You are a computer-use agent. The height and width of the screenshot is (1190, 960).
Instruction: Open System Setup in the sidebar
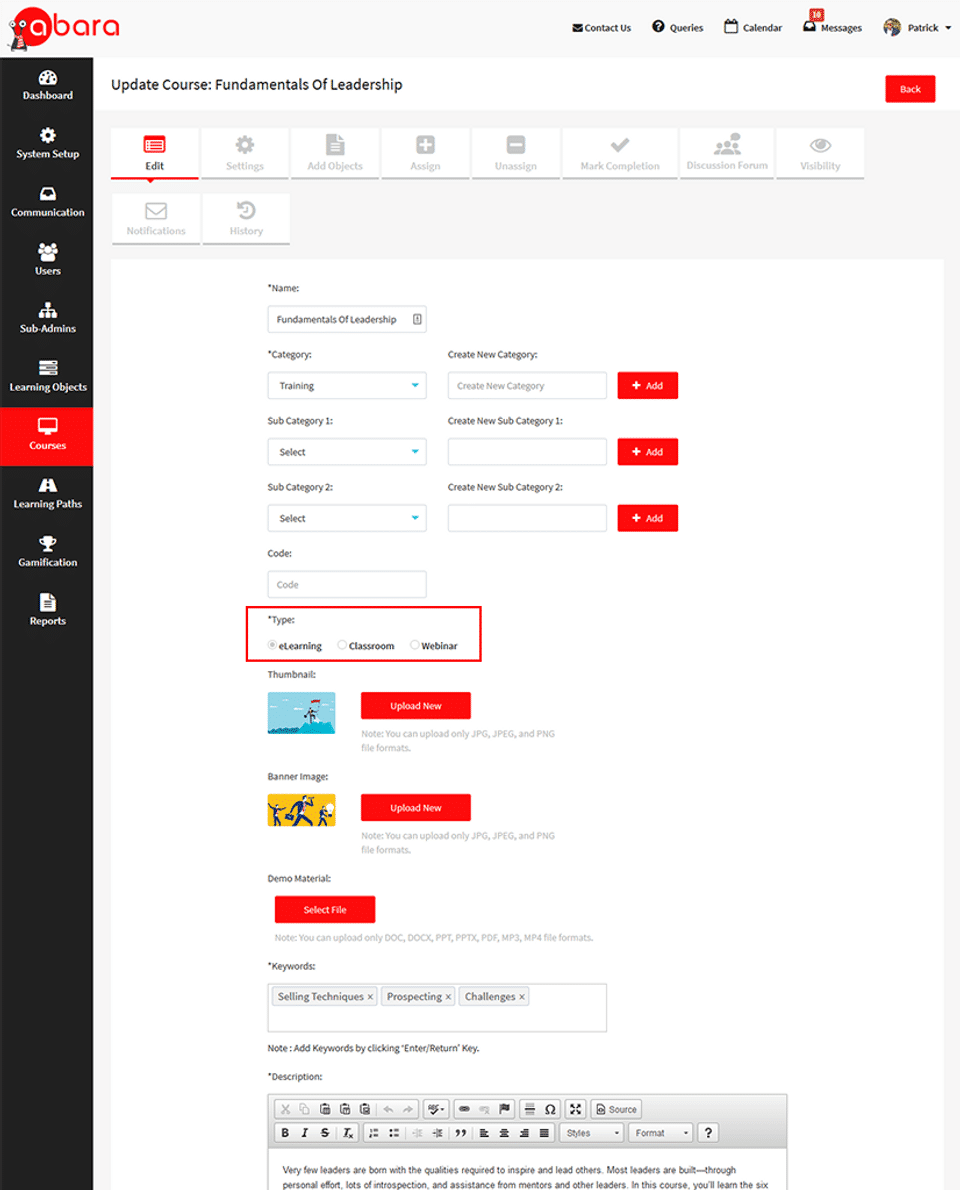click(x=47, y=143)
